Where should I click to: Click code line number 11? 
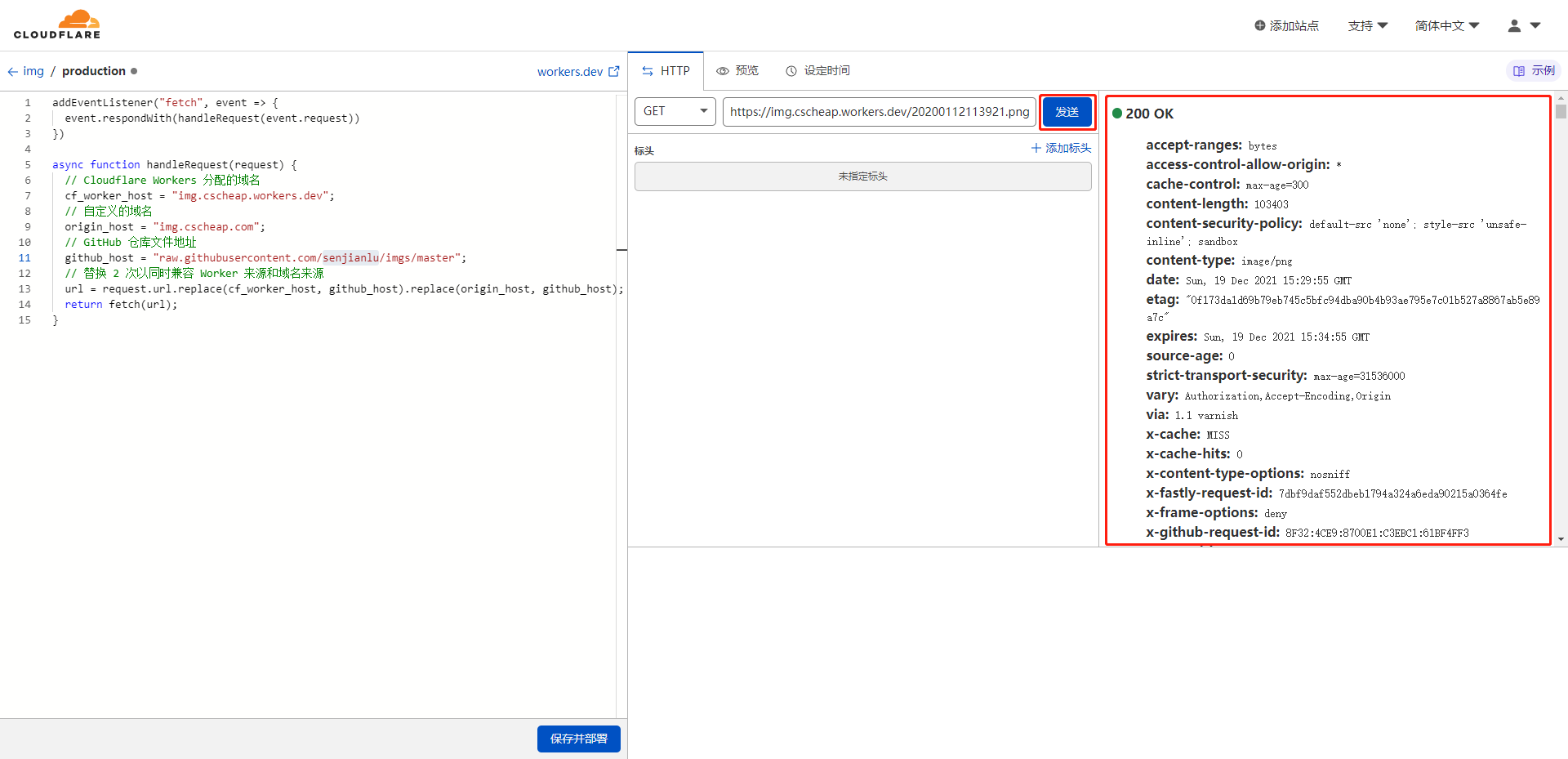tap(24, 258)
